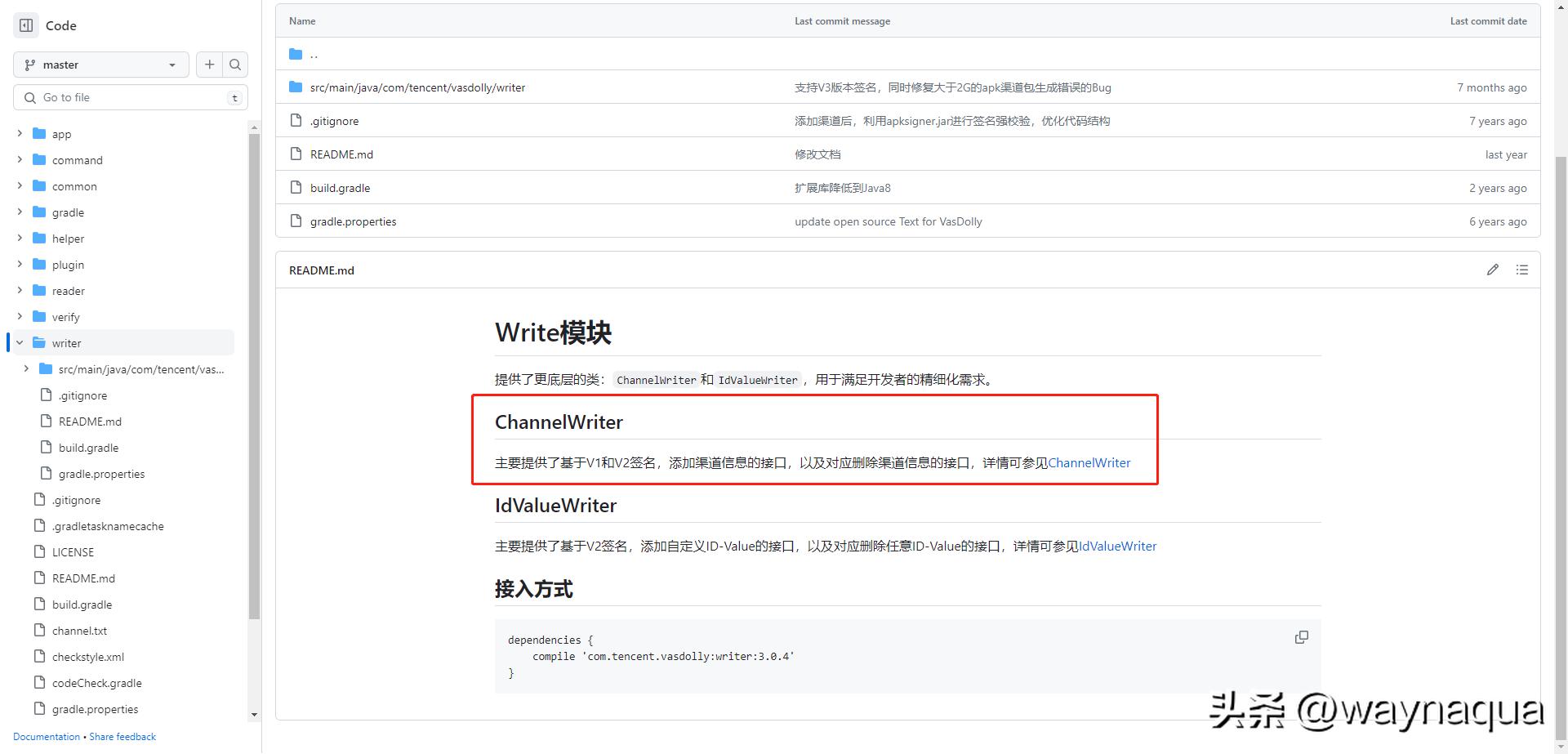Open the master branch dropdown
The image size is (1568, 754).
click(x=100, y=65)
